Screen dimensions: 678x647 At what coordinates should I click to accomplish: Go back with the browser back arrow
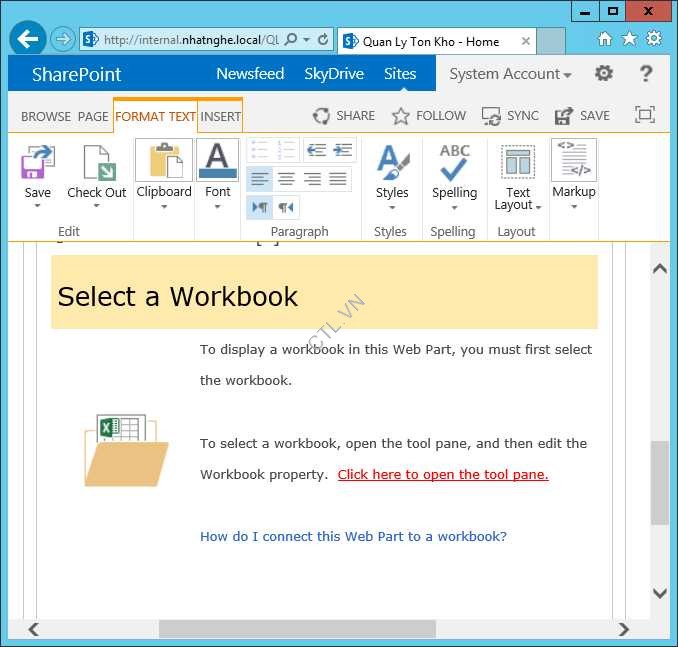(28, 39)
